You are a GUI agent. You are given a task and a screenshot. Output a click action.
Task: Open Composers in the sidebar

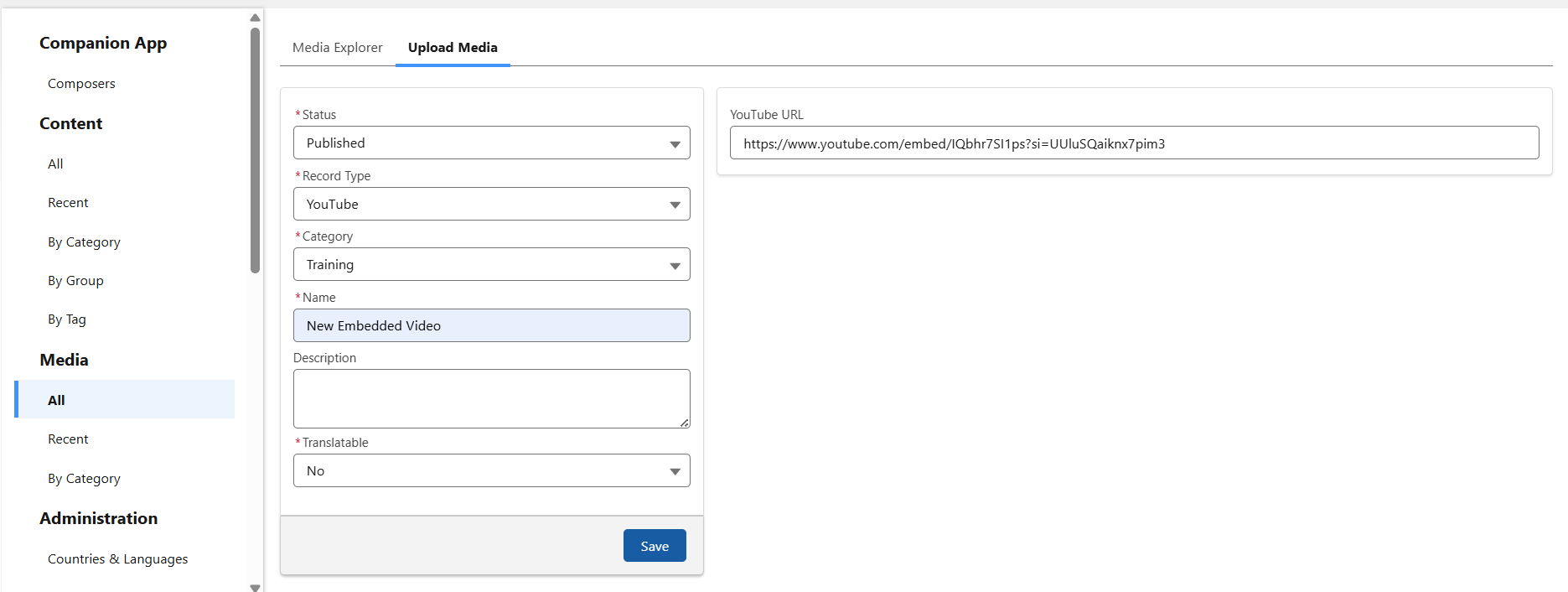click(x=81, y=84)
